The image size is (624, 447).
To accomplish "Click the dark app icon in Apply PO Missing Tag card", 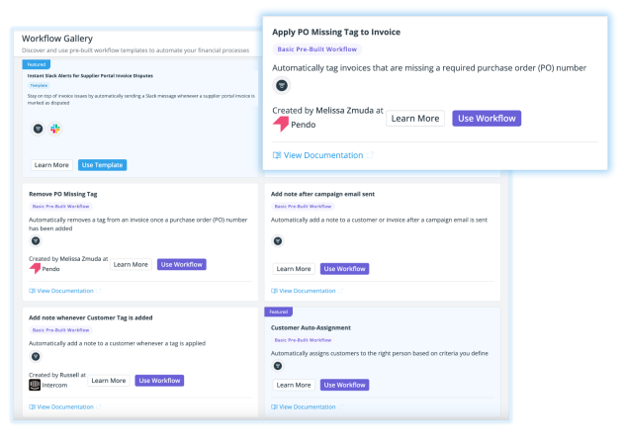I will tap(281, 86).
